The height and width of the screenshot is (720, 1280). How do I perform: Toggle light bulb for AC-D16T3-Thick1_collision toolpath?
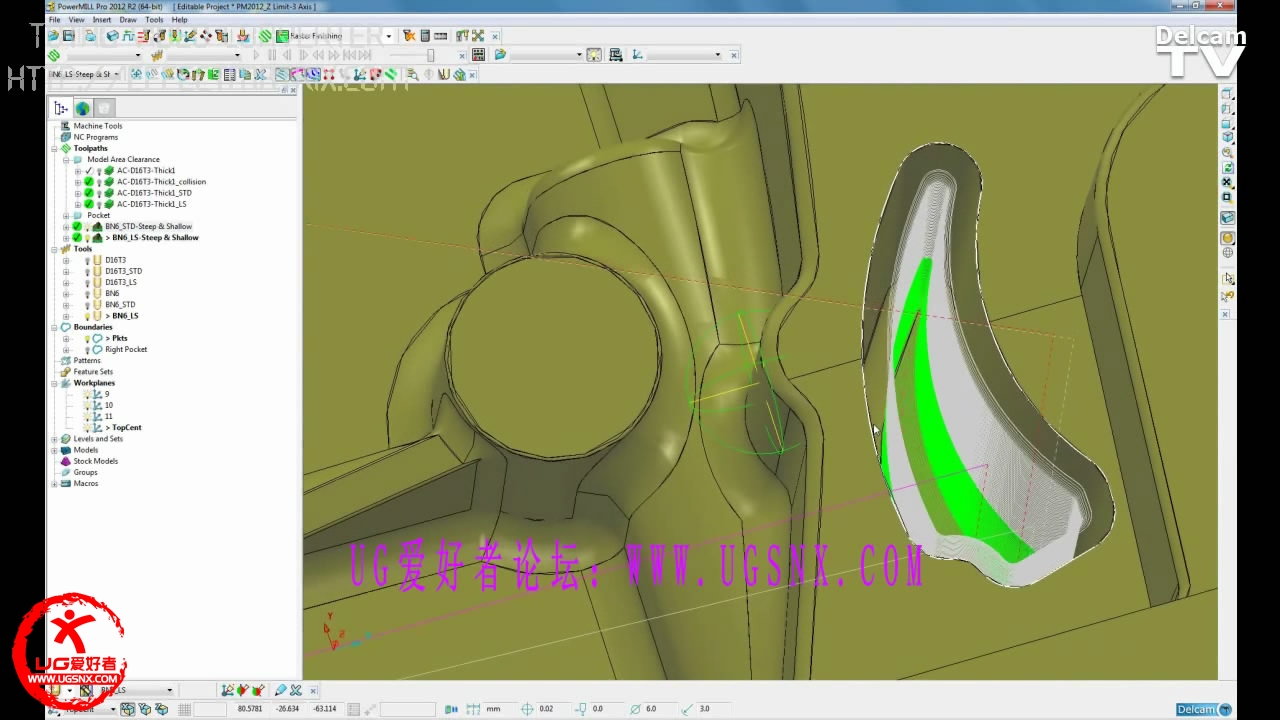99,182
